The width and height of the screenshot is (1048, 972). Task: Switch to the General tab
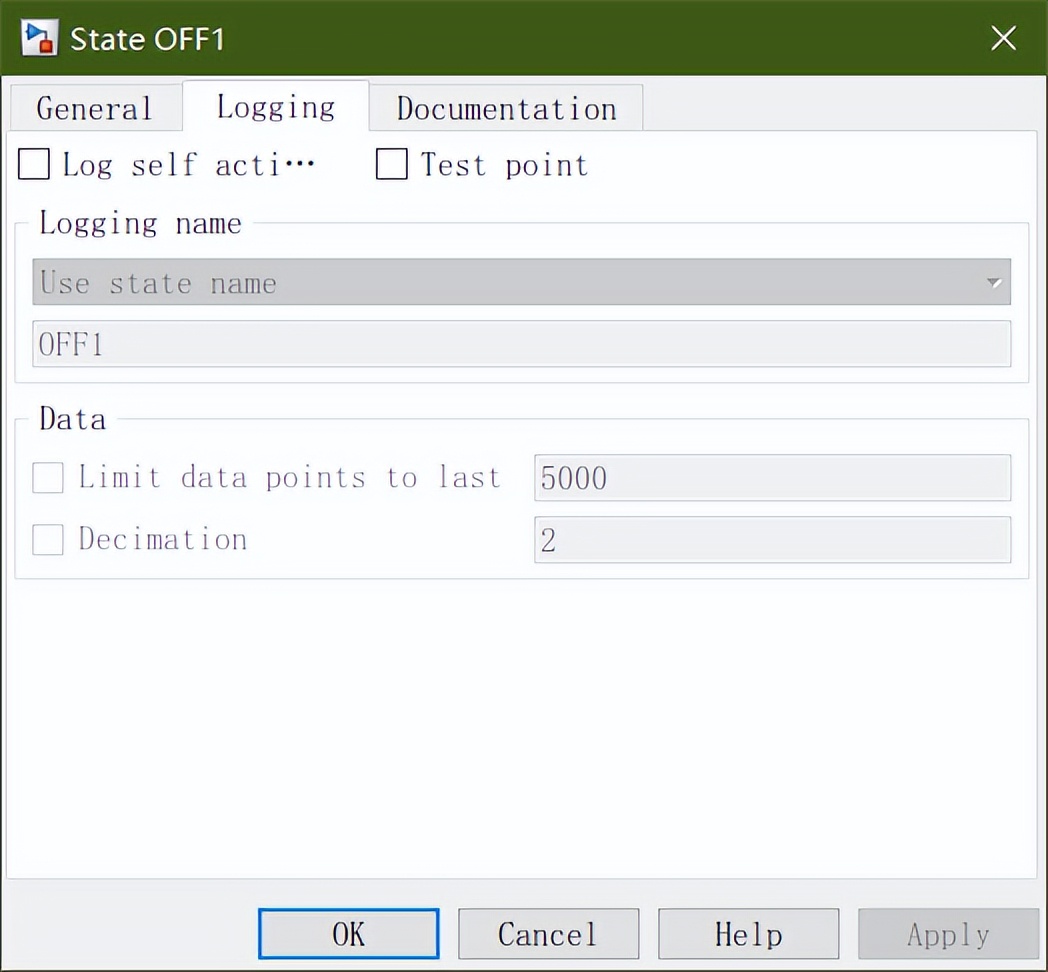(94, 107)
